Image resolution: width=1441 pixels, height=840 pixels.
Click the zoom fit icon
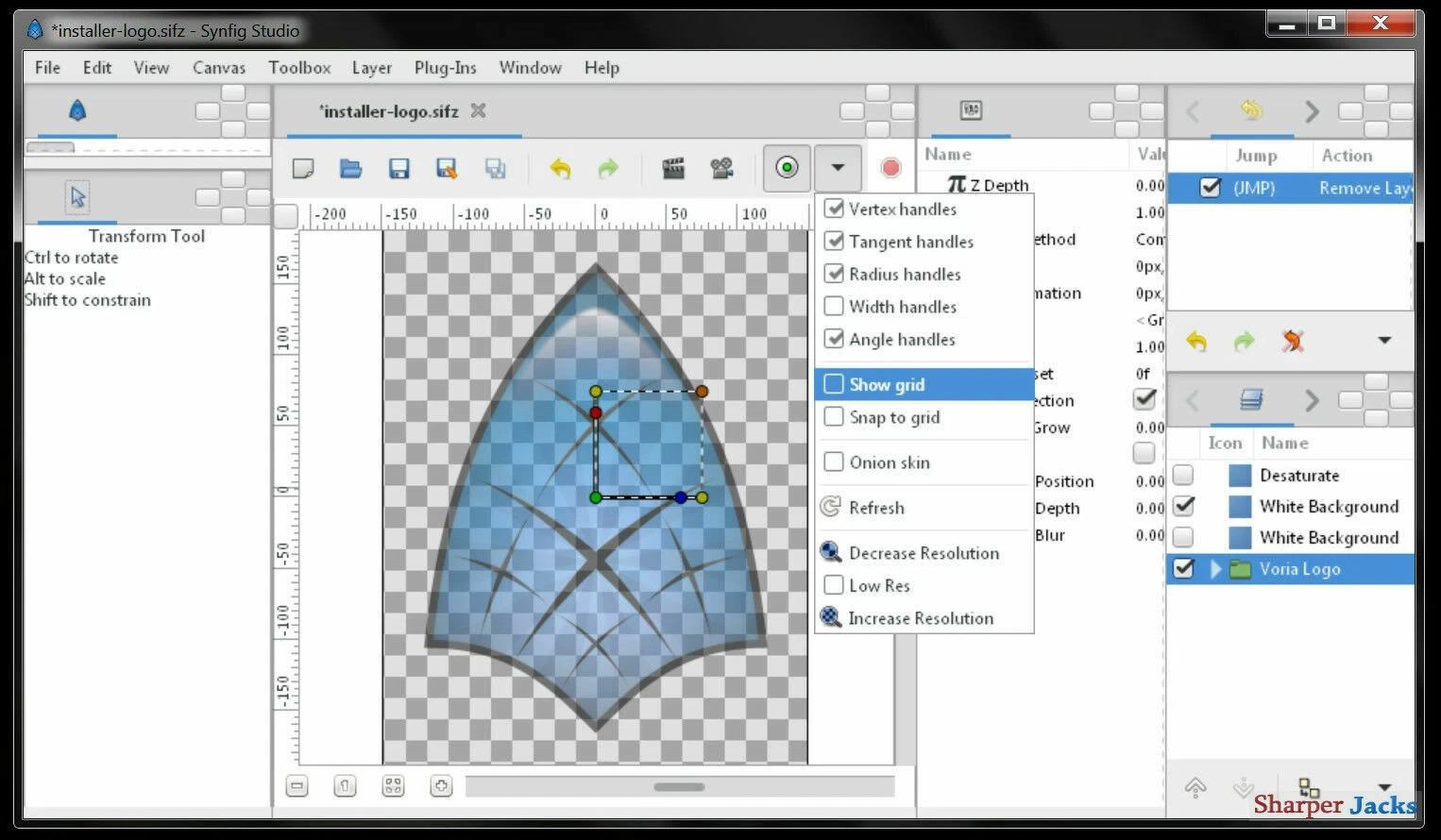click(x=394, y=785)
